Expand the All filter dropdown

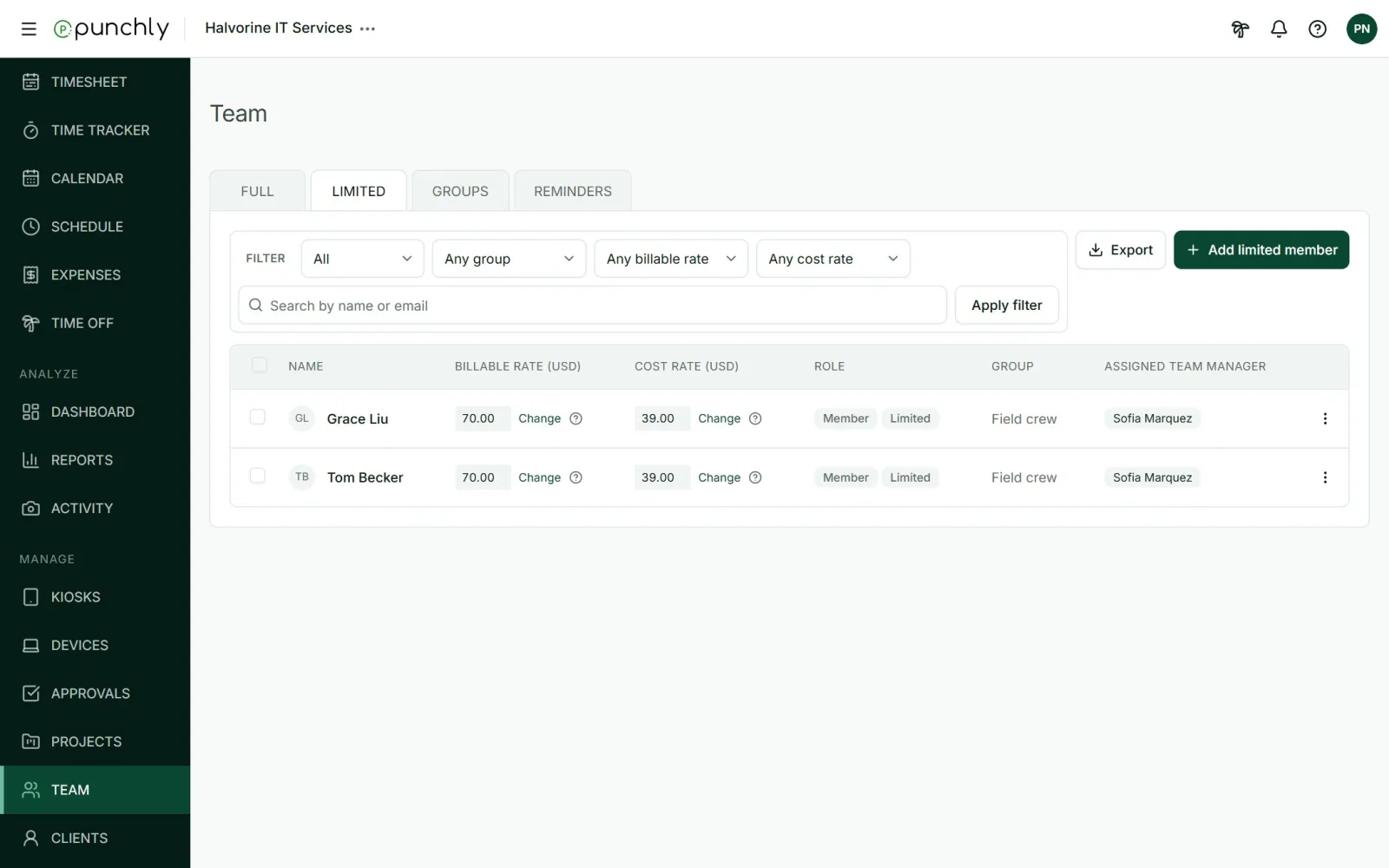click(362, 259)
